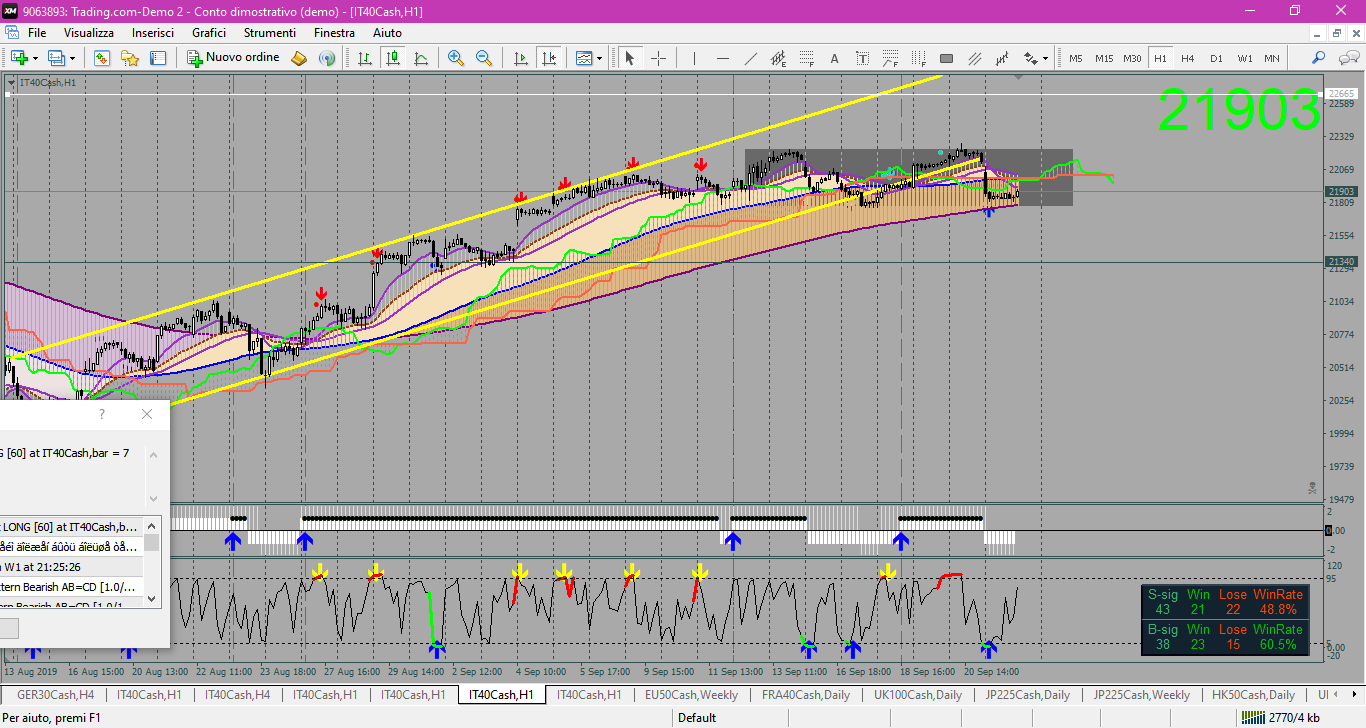The height and width of the screenshot is (728, 1366).
Task: Toggle the chart shift option
Action: point(548,58)
